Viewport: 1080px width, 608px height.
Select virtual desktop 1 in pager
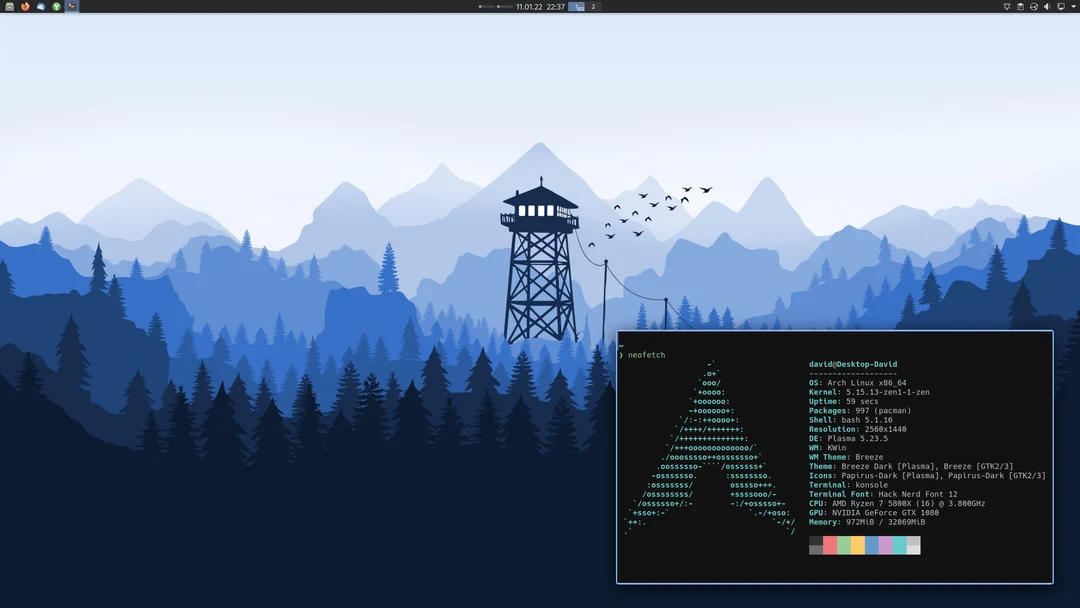coord(576,6)
